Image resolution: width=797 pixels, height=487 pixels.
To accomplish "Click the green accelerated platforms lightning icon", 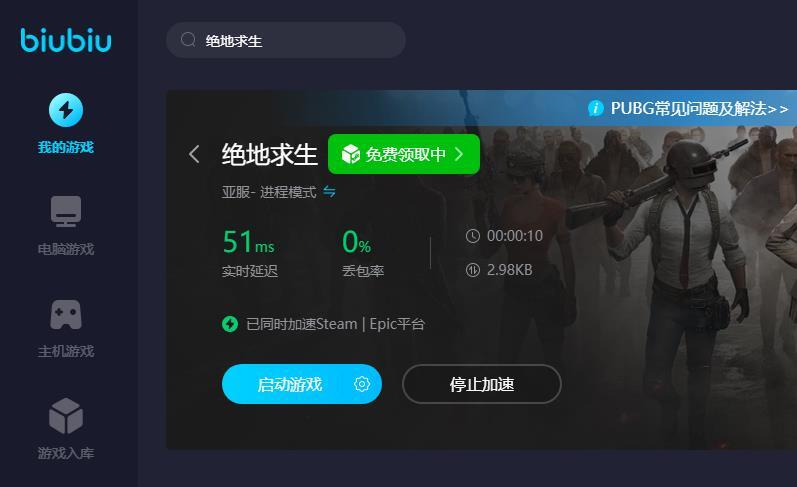I will click(x=230, y=324).
